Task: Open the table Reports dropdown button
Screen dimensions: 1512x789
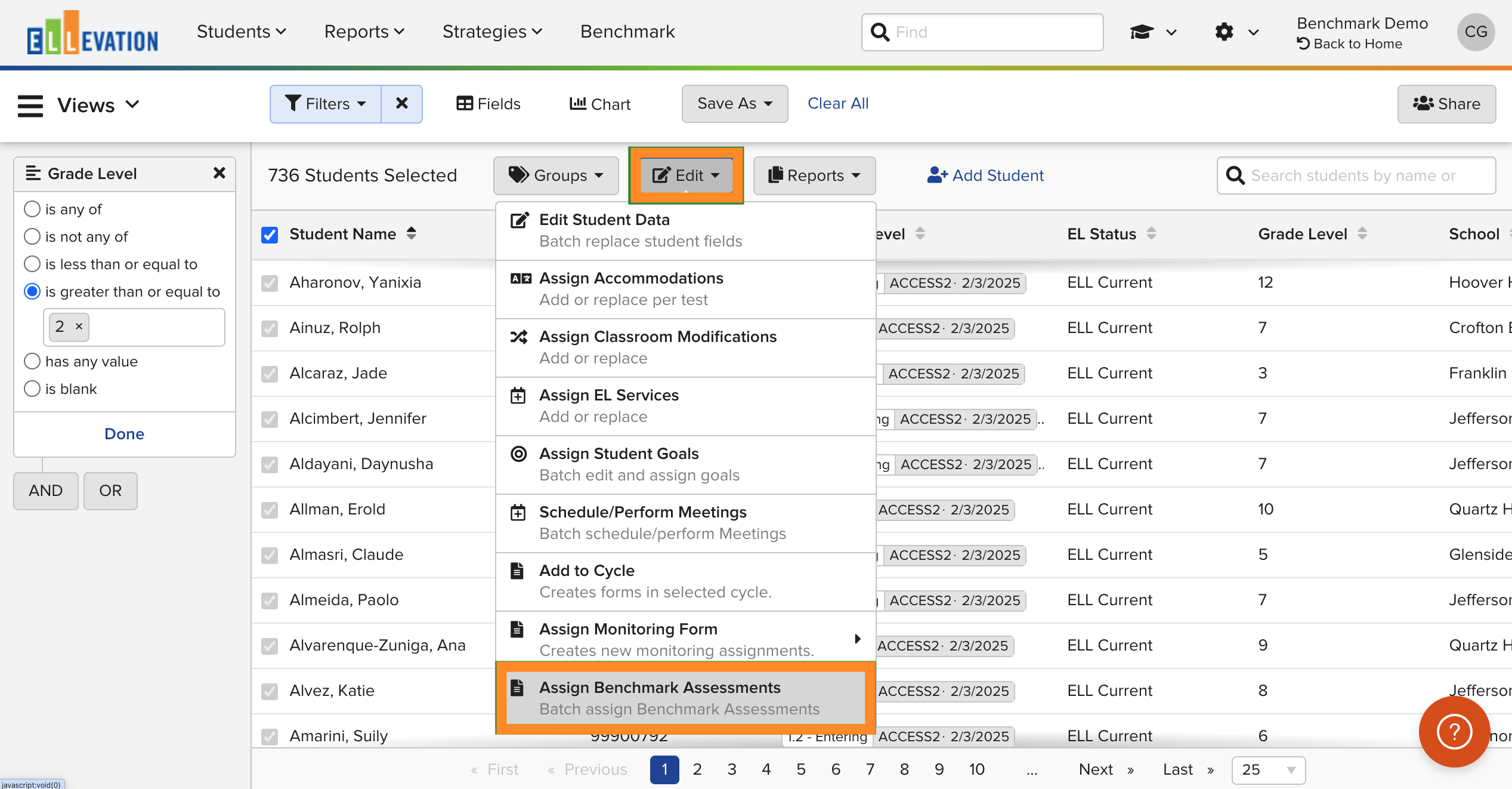Action: click(x=815, y=175)
